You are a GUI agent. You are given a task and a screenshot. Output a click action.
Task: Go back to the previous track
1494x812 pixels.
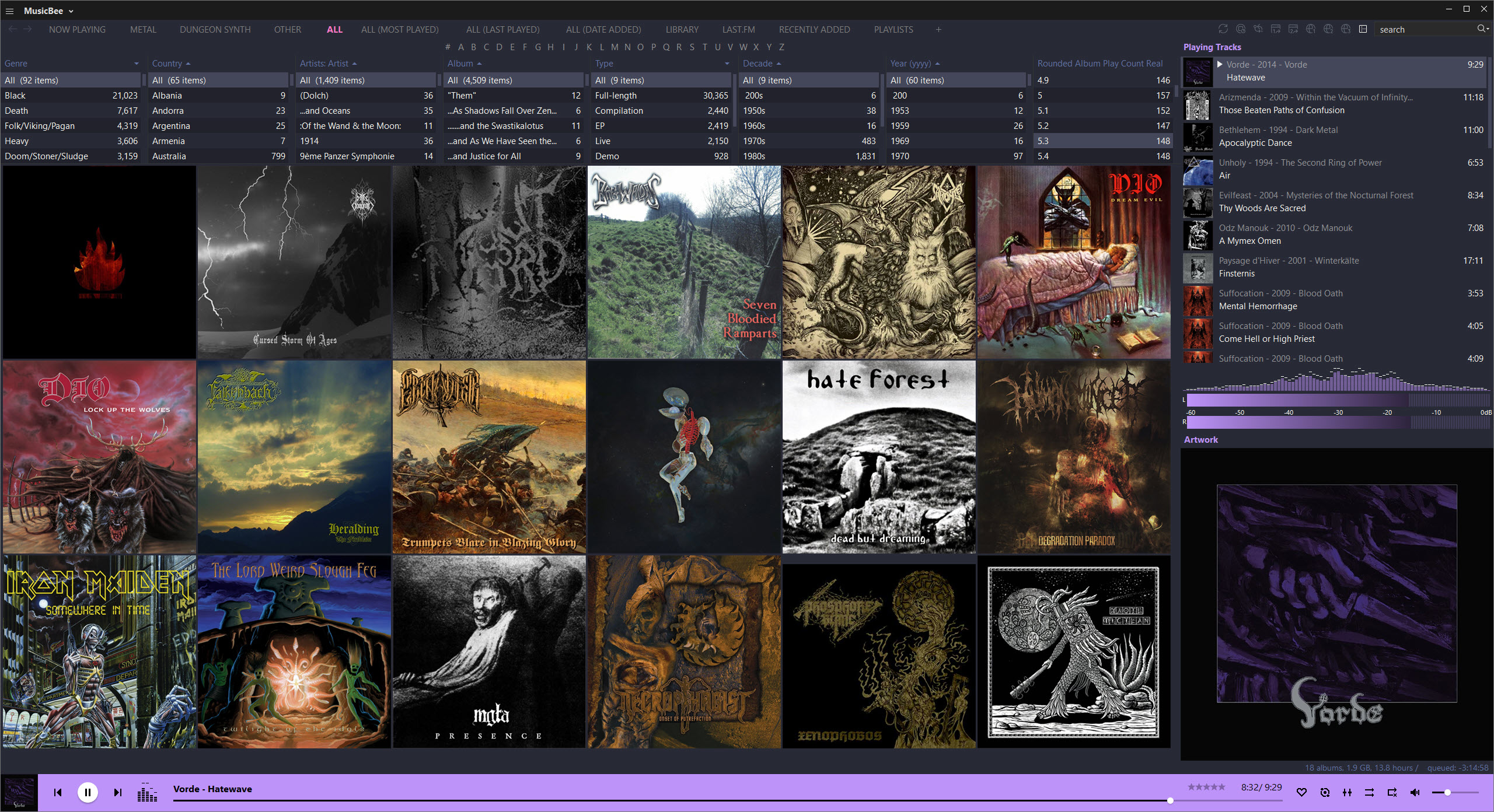[57, 792]
